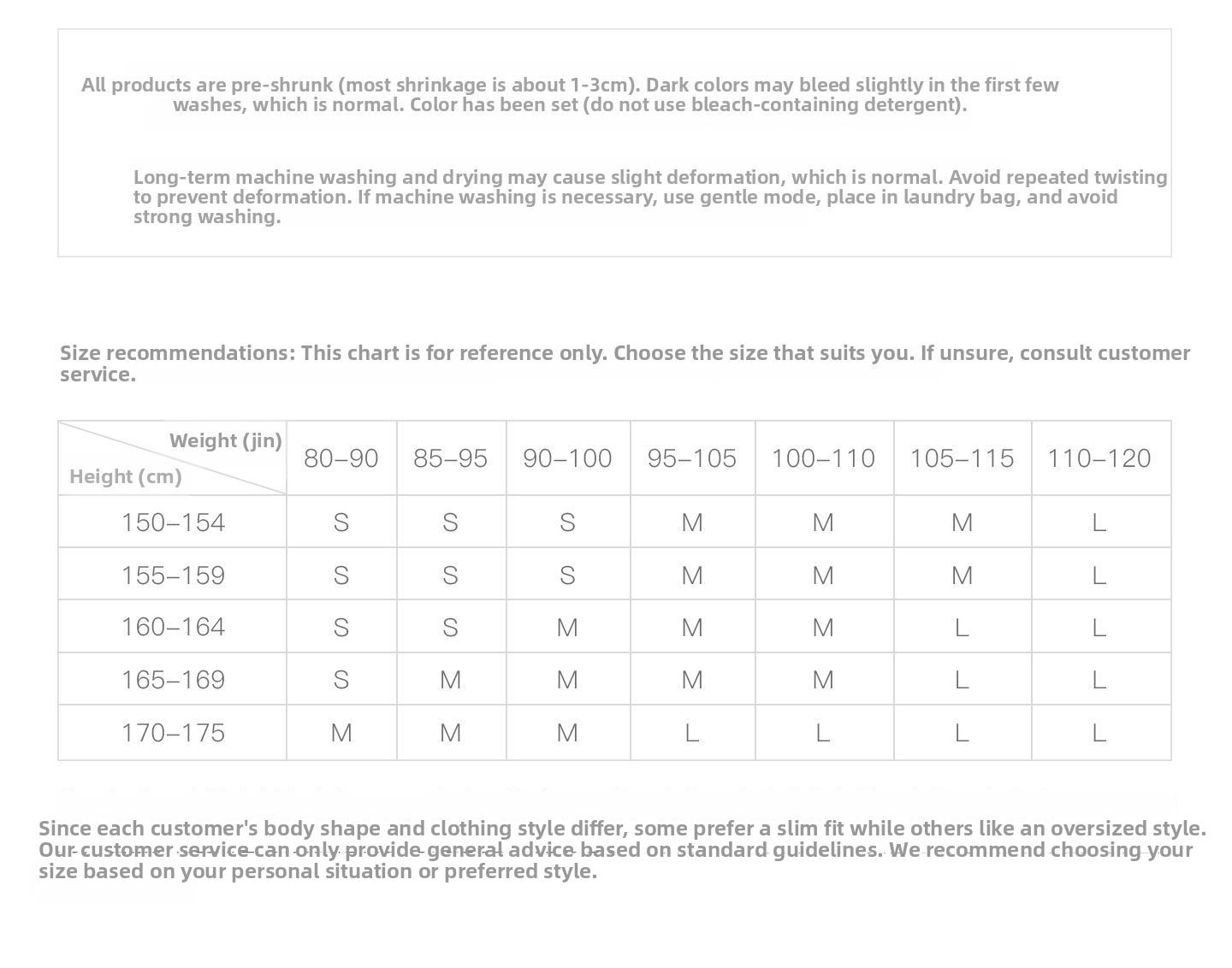Select the 100–110 weight column header
The width and height of the screenshot is (1232, 968).
[824, 458]
